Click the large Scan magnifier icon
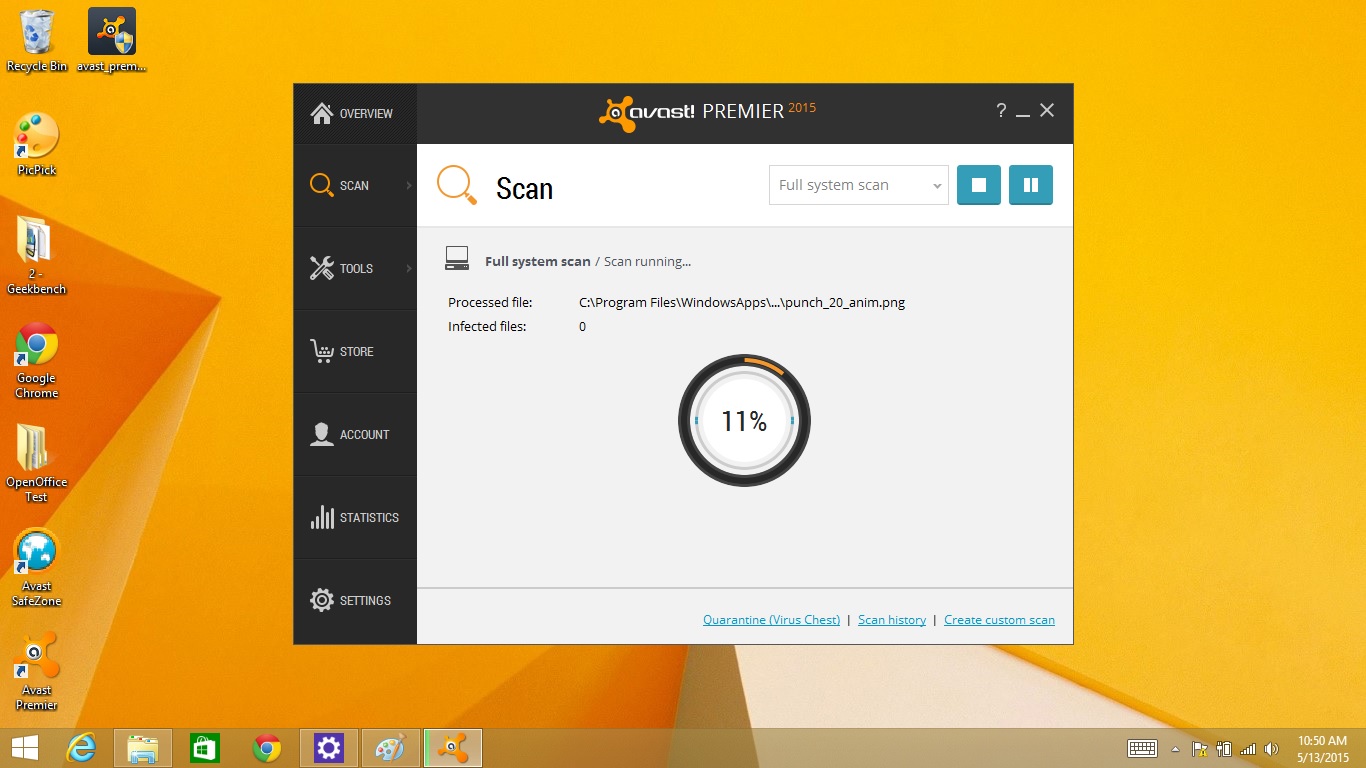Viewport: 1366px width, 768px height. click(457, 186)
